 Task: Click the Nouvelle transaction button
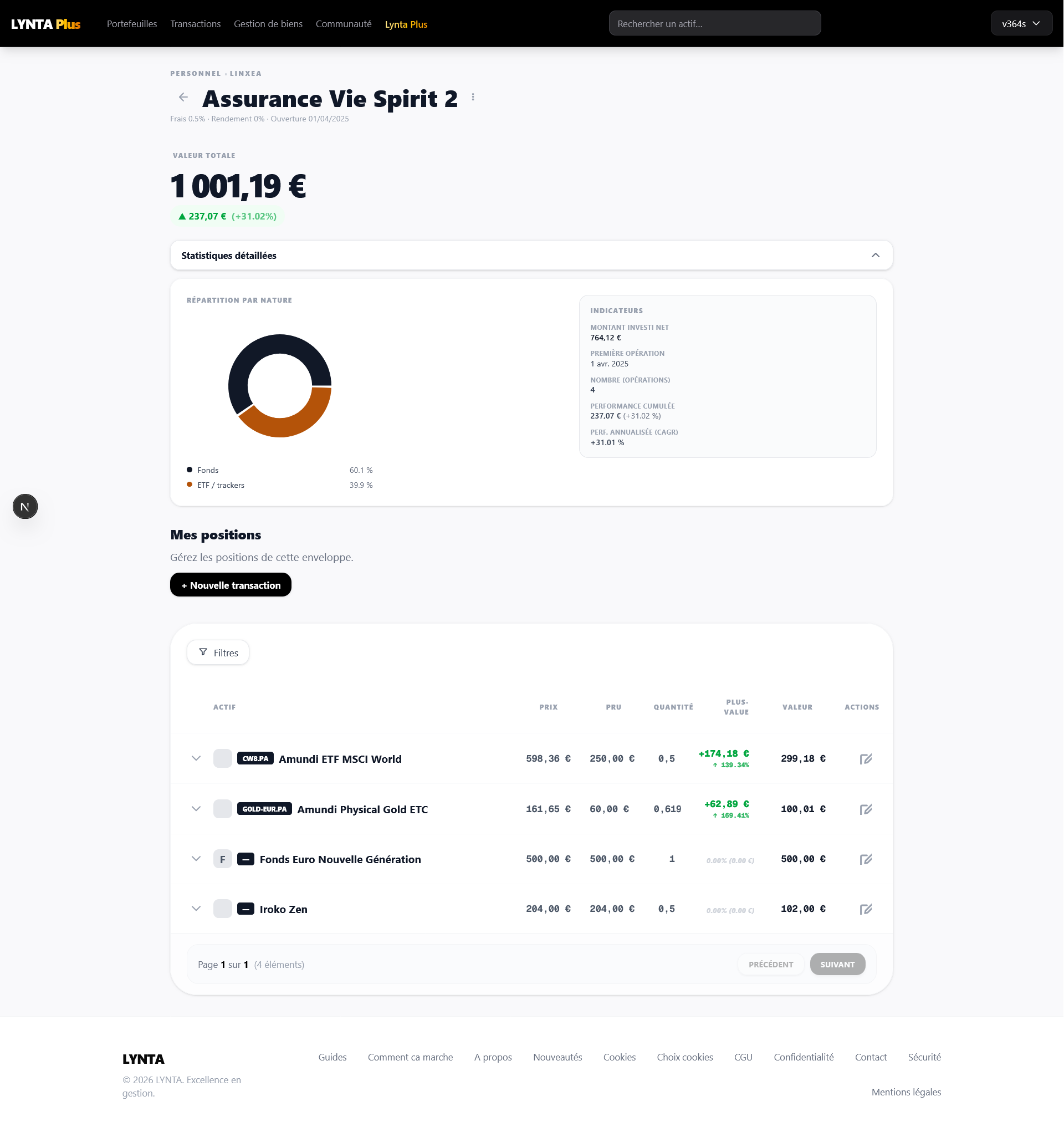tap(231, 585)
